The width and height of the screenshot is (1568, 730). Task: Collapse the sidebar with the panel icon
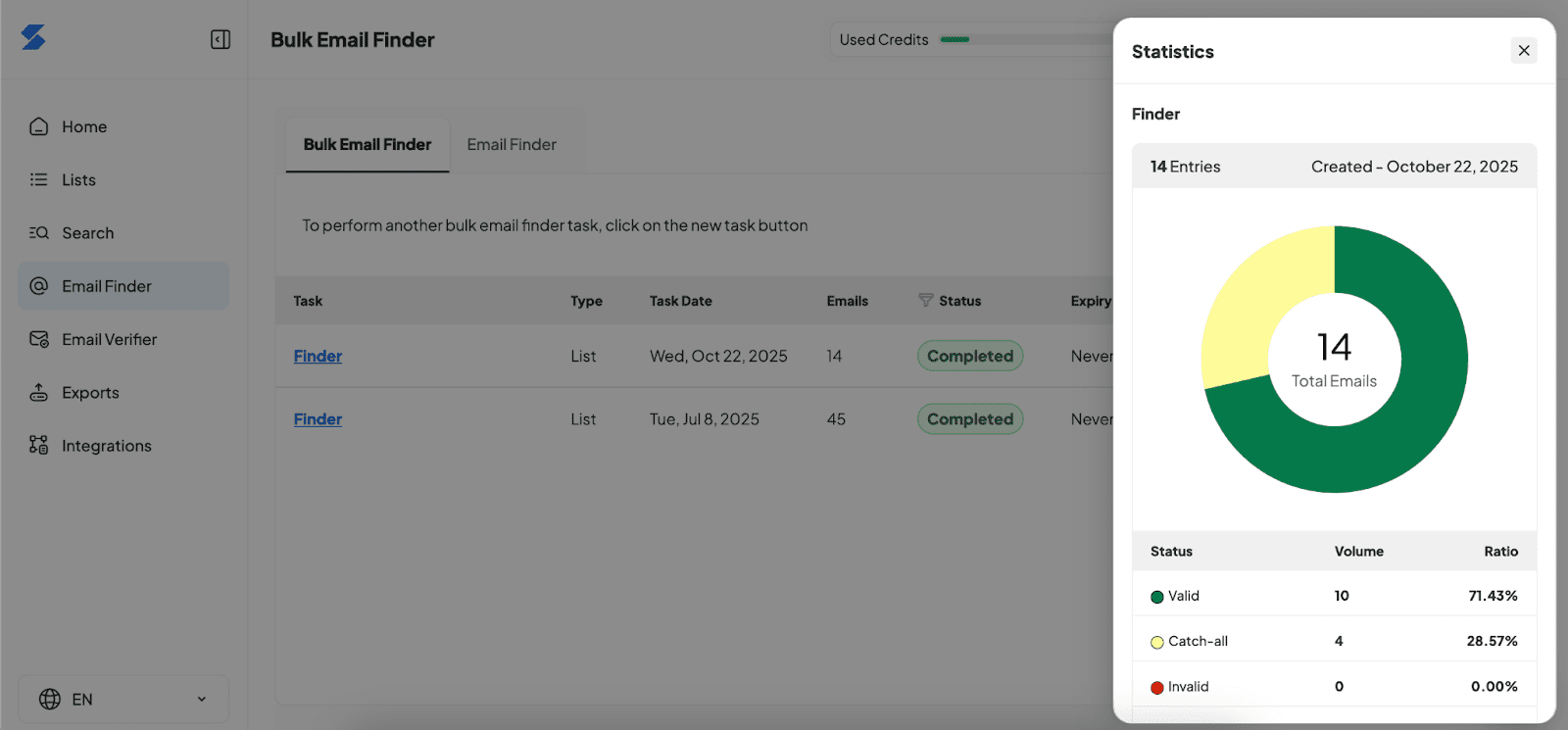click(x=220, y=39)
